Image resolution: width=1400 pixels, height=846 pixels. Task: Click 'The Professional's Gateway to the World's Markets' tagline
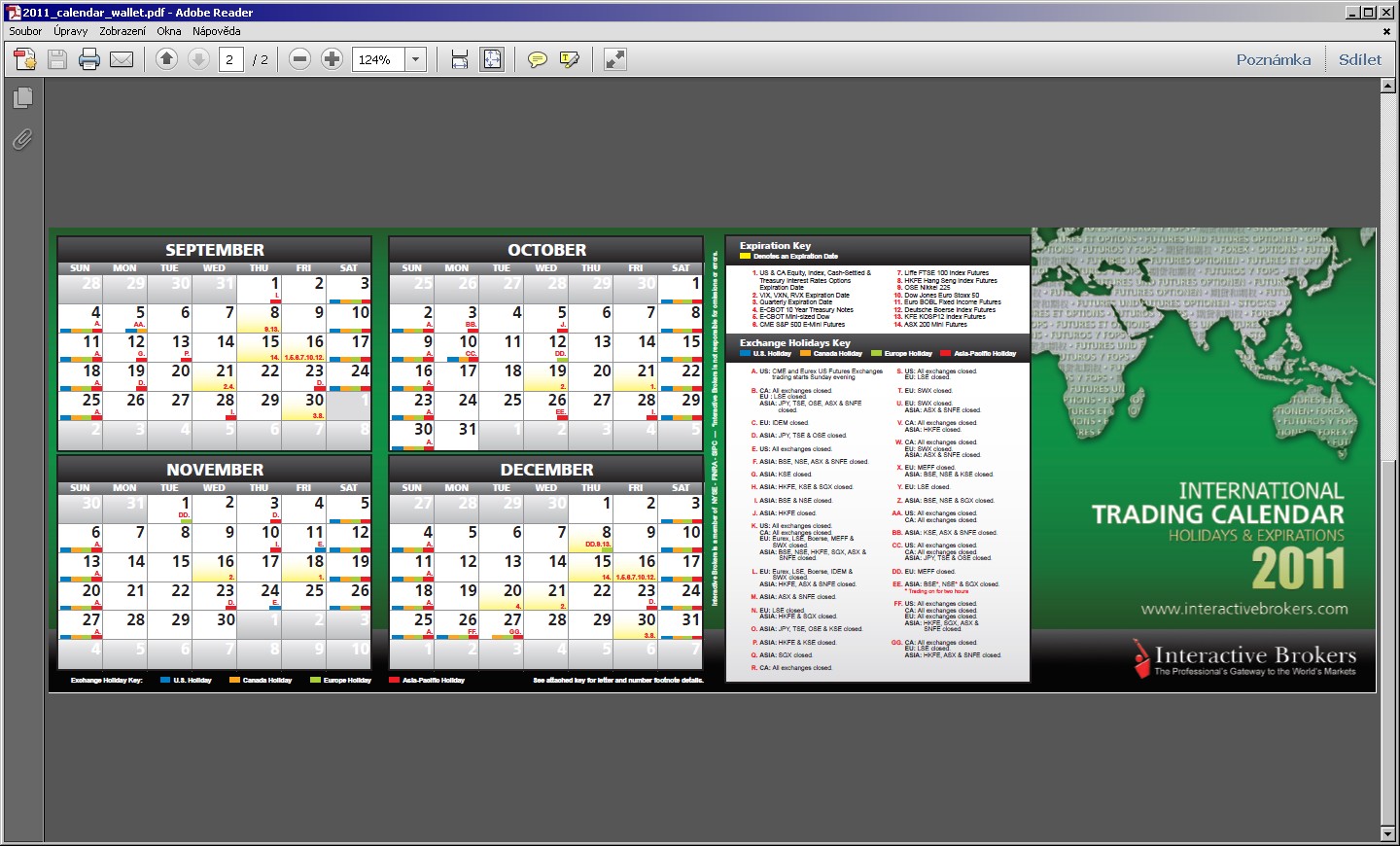pos(1254,671)
